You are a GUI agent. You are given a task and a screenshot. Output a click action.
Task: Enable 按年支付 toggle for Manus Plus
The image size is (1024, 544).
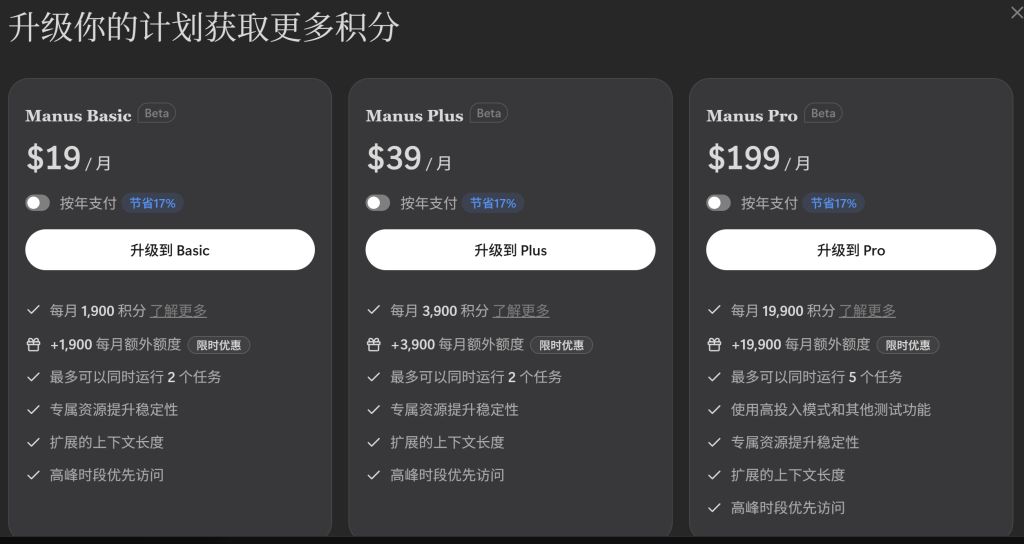tap(378, 203)
